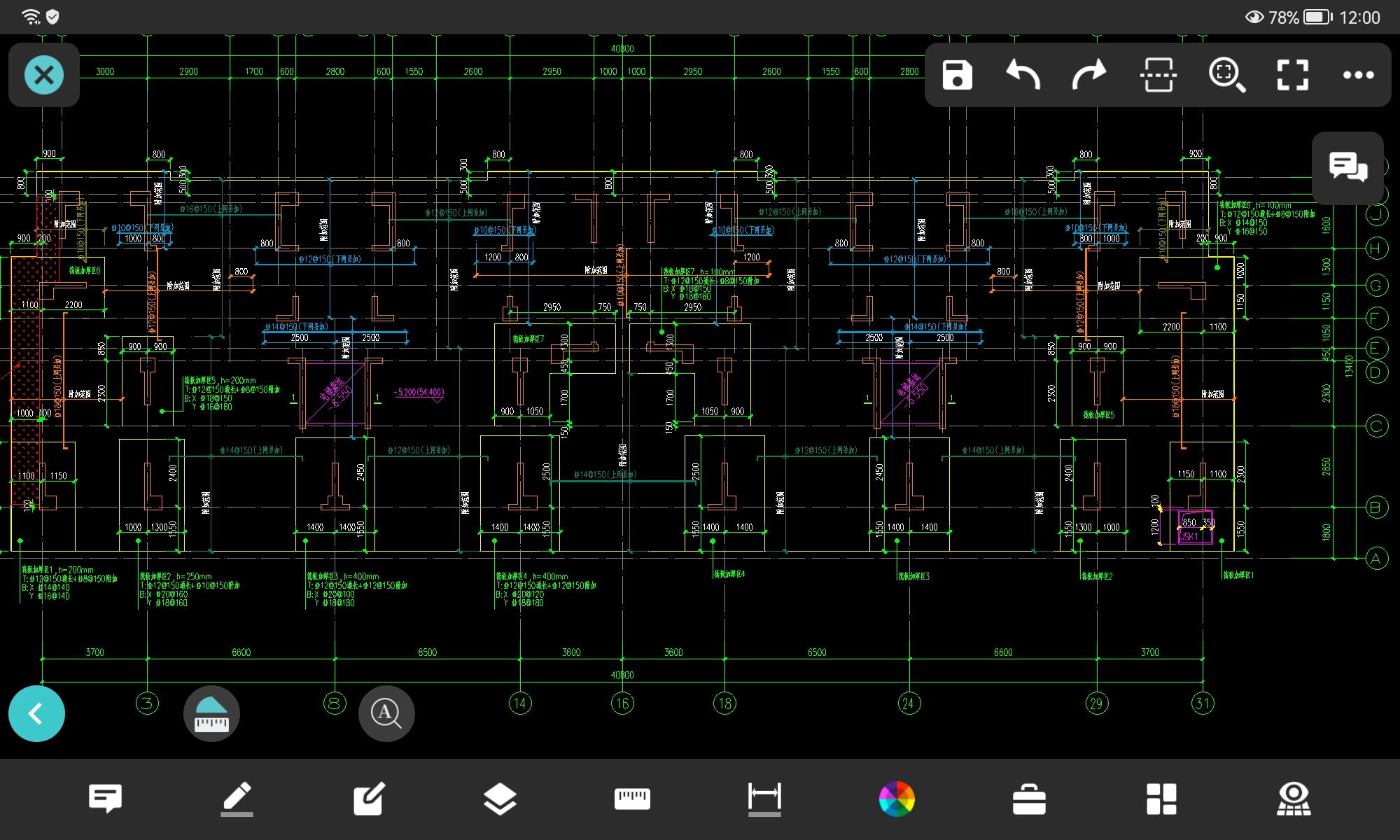Open the layers manager

click(x=500, y=799)
